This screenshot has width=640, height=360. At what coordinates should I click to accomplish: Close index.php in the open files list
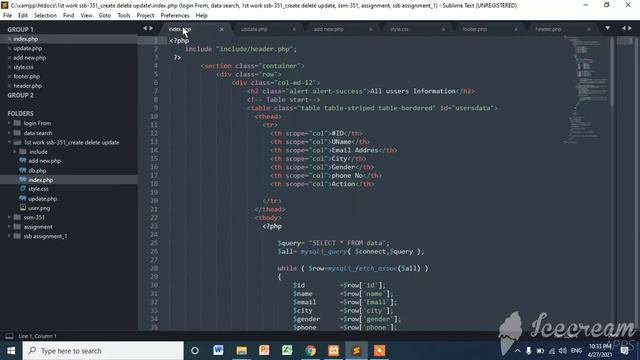[x=9, y=39]
